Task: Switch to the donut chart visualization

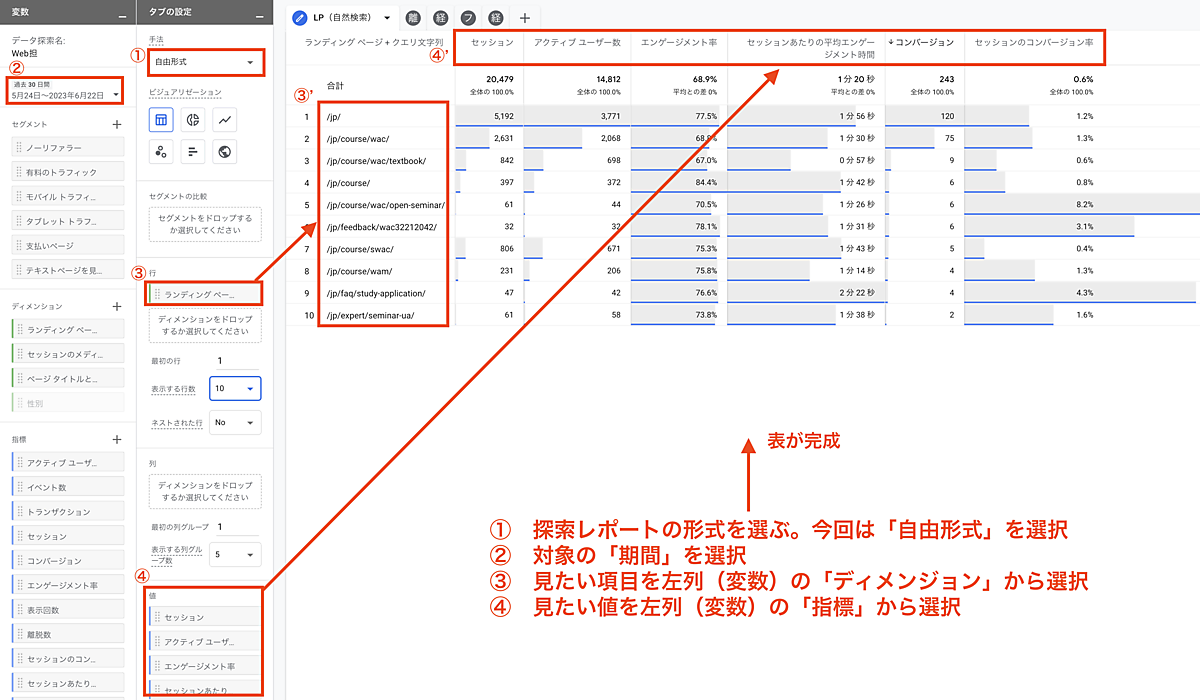Action: coord(193,120)
